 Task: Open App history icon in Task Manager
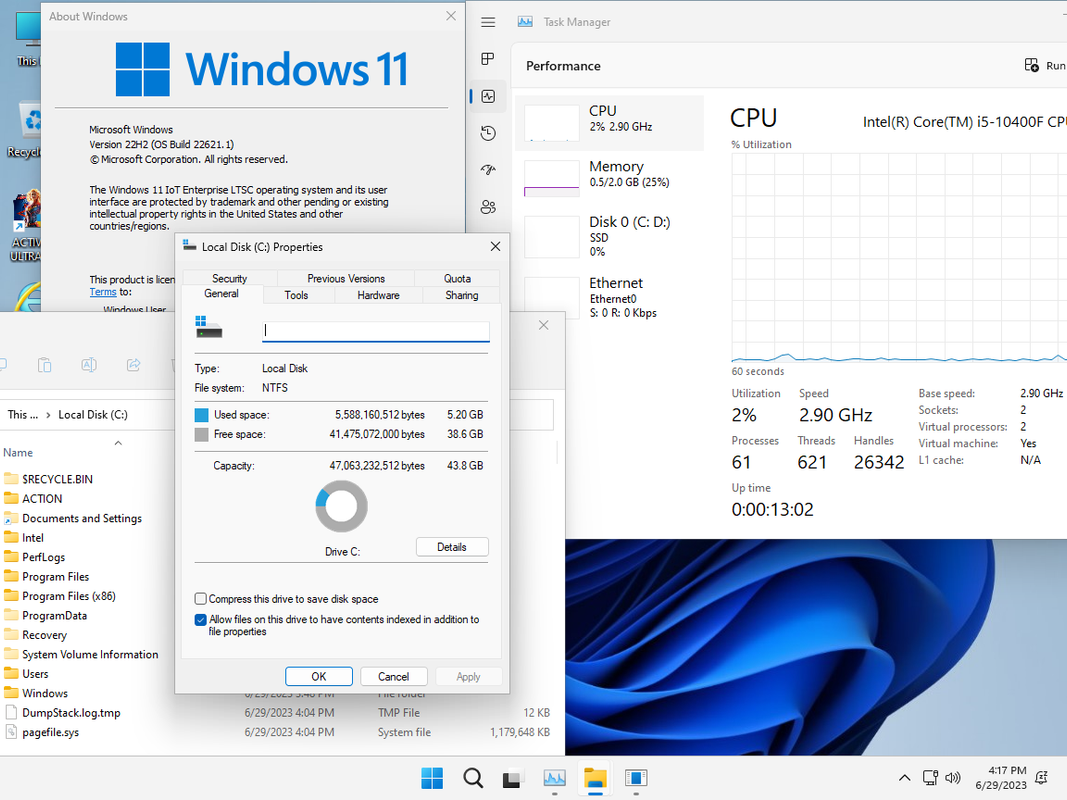[x=488, y=133]
